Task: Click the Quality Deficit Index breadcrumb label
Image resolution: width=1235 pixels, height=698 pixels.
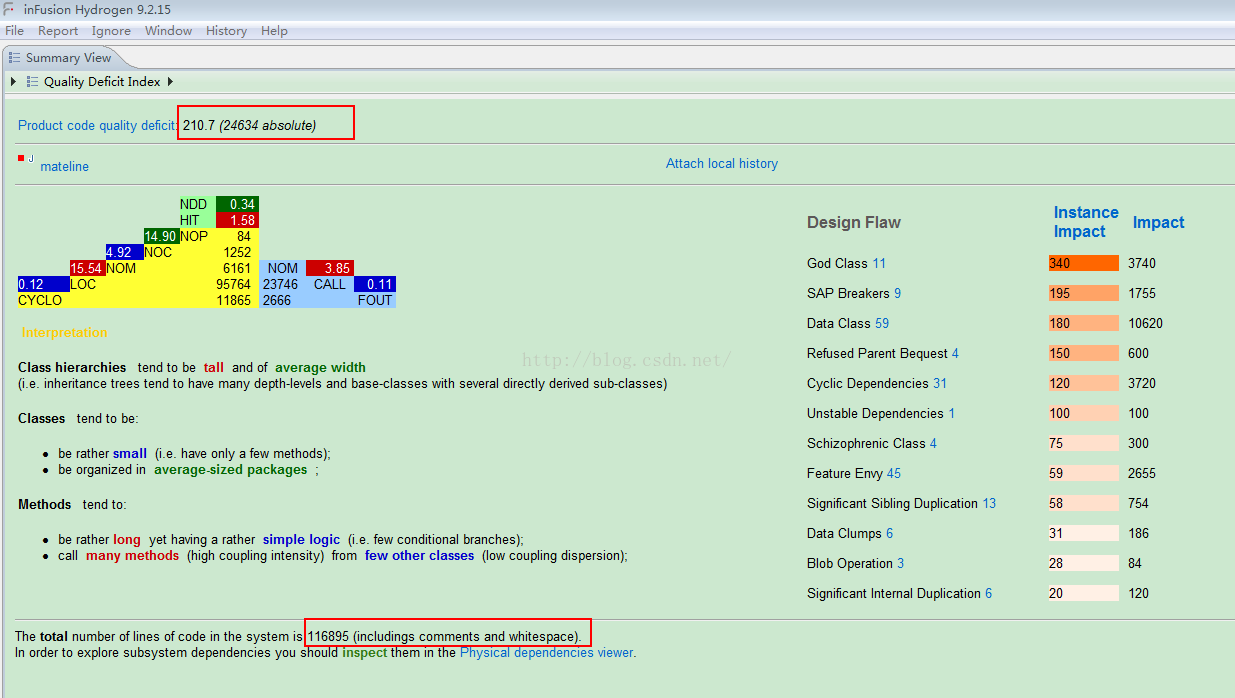Action: point(102,82)
